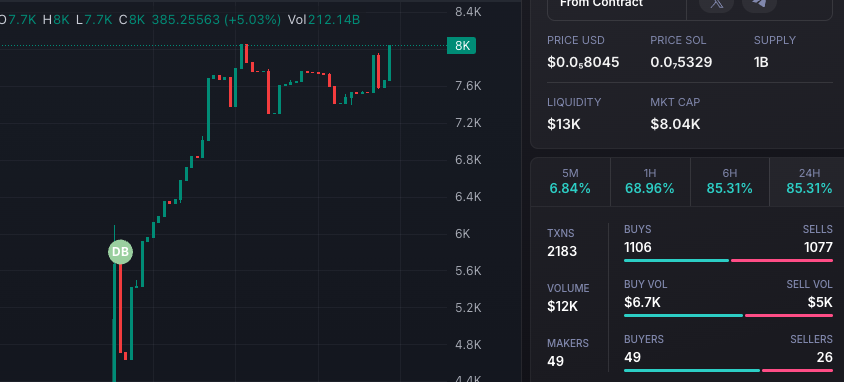Open the X (Twitter) social link icon
Image resolution: width=844 pixels, height=382 pixels.
tap(716, 3)
